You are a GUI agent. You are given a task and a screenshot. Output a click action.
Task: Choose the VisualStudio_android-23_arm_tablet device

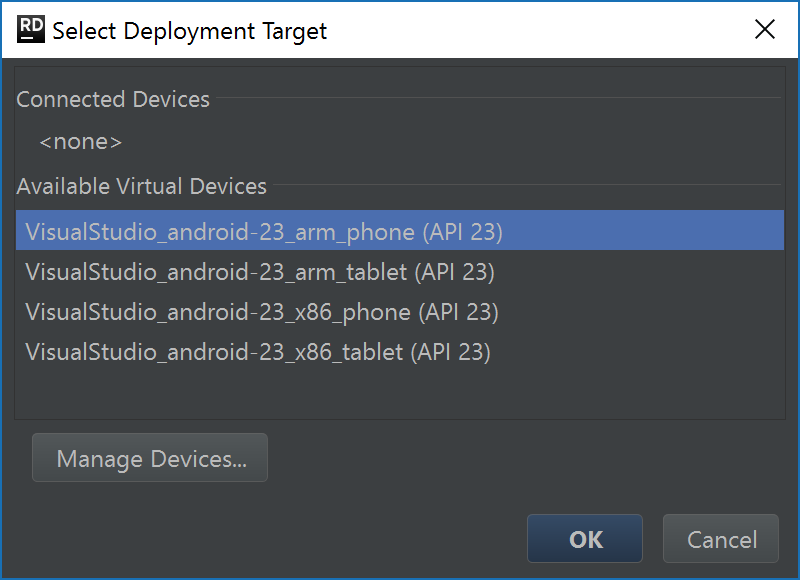399,271
